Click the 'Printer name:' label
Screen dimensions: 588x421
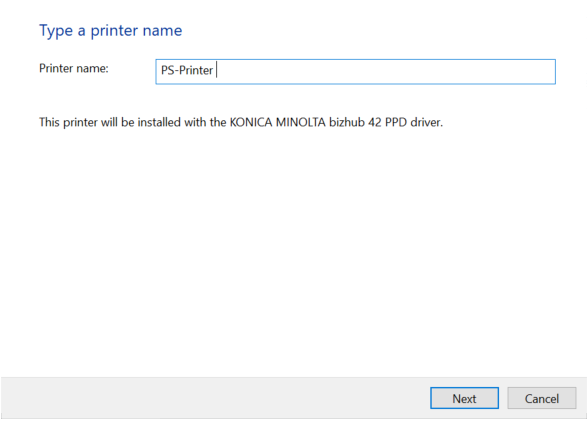tap(74, 69)
